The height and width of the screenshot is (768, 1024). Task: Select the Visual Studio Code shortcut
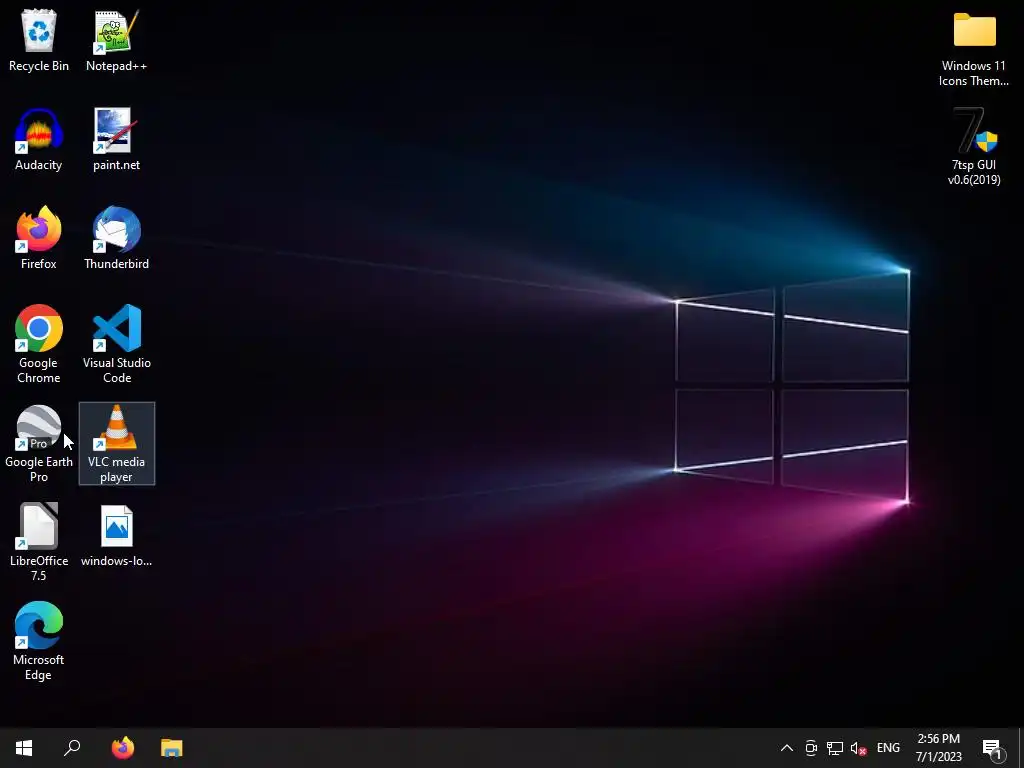click(116, 344)
